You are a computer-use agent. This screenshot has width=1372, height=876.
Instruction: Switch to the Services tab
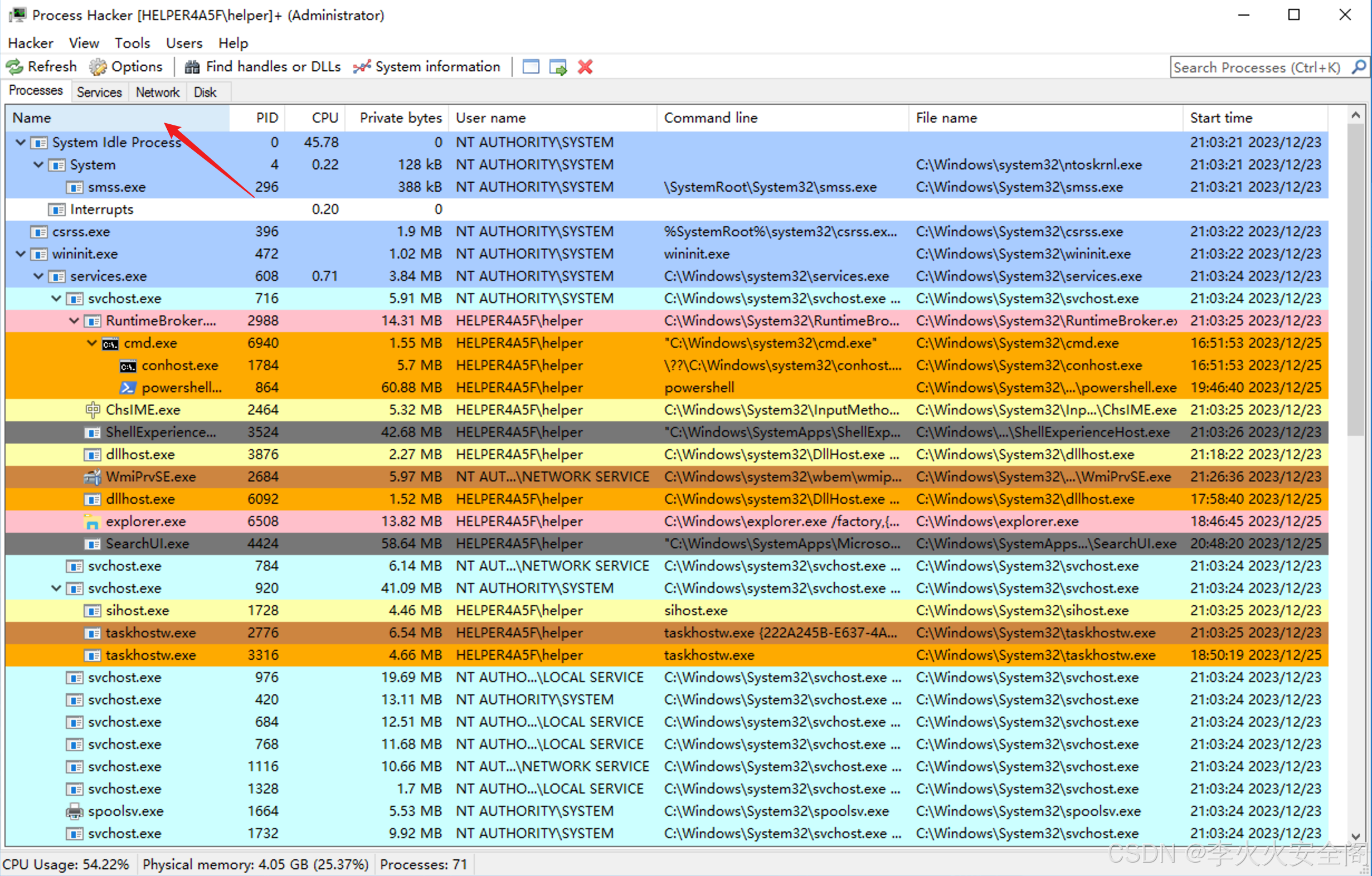point(99,93)
